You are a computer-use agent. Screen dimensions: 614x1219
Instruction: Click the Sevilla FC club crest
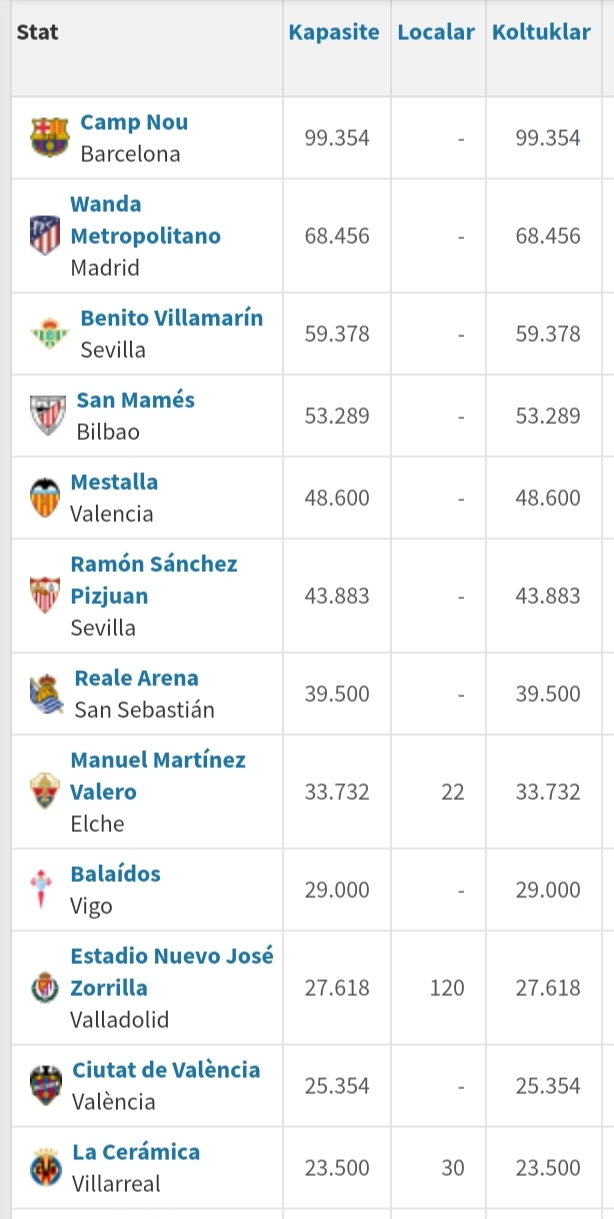tap(45, 596)
